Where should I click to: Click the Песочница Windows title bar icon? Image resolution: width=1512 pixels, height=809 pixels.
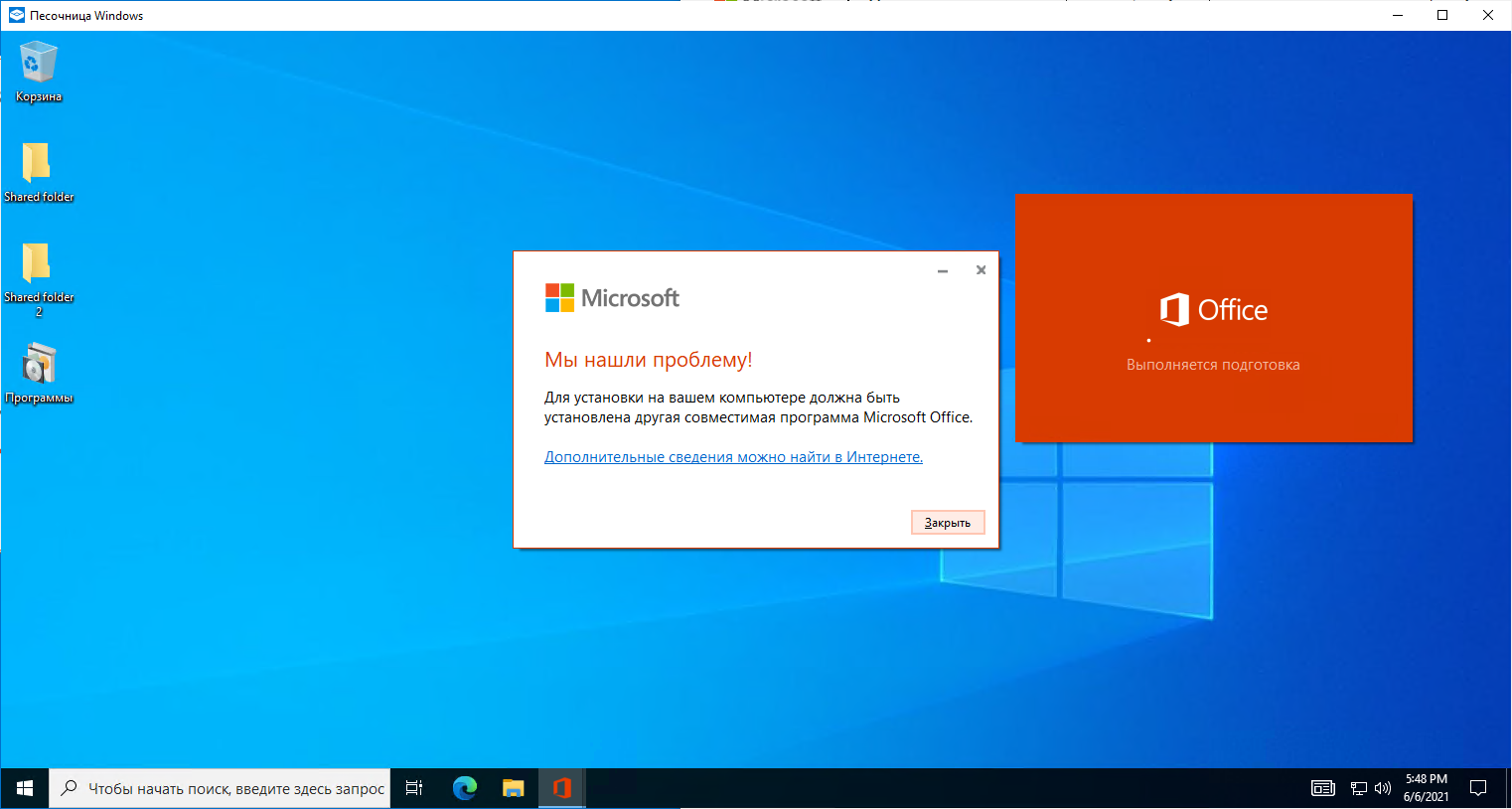(16, 15)
